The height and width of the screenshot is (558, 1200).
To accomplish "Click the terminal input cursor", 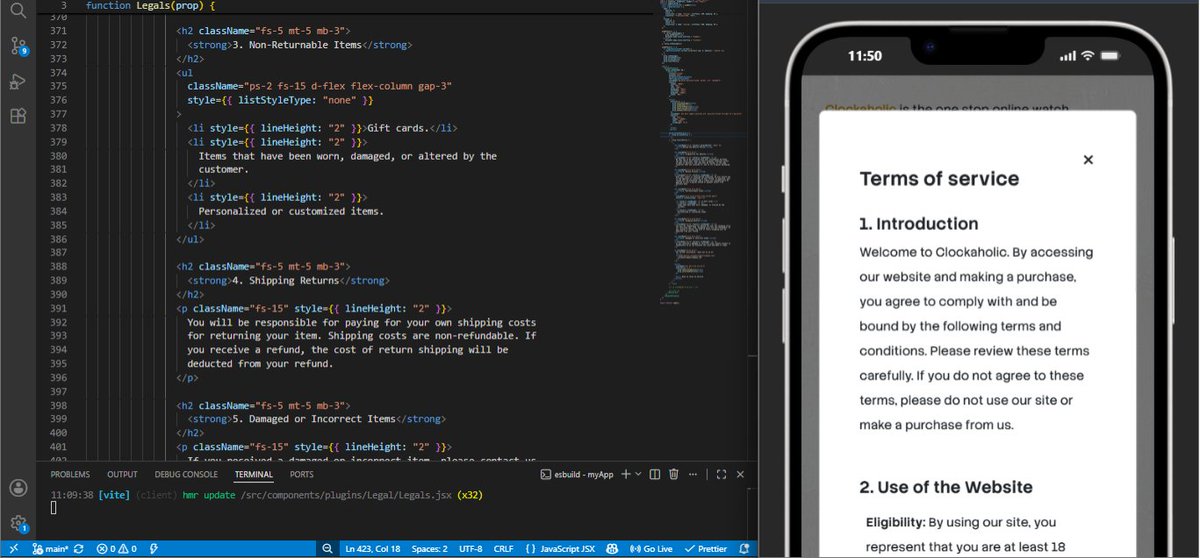I will 55,509.
